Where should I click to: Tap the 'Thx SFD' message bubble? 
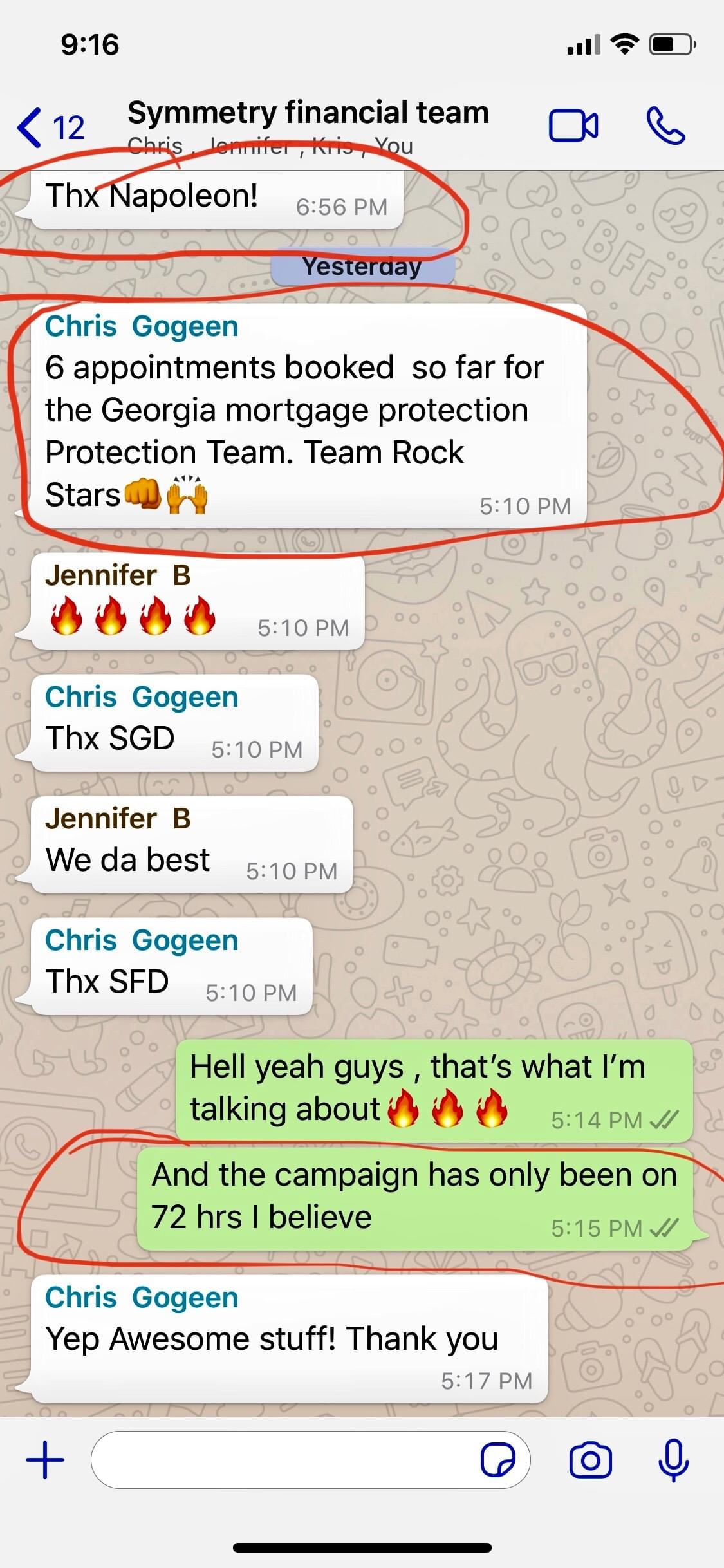[x=172, y=966]
